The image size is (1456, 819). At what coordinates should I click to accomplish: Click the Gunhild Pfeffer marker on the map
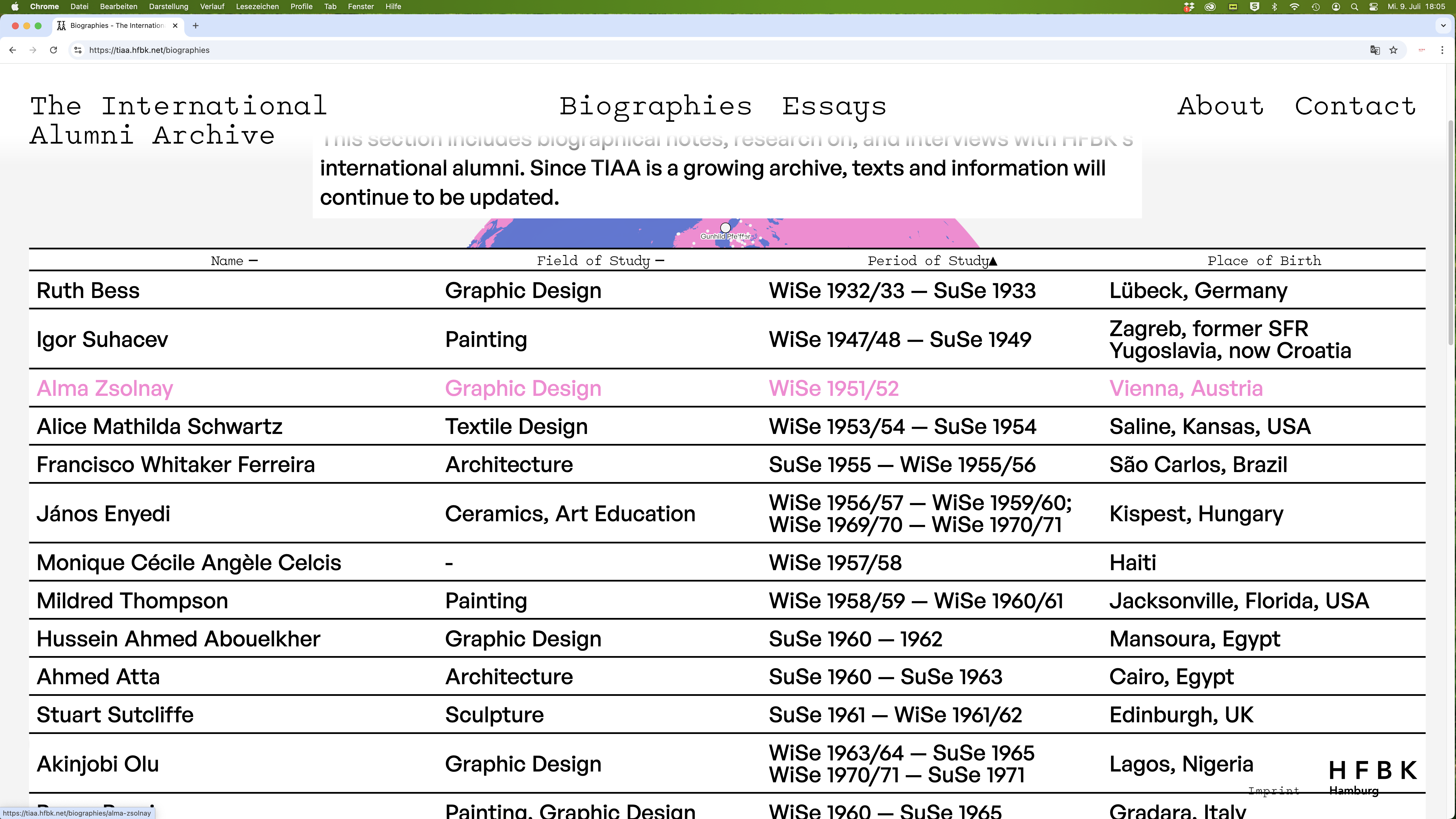[725, 228]
